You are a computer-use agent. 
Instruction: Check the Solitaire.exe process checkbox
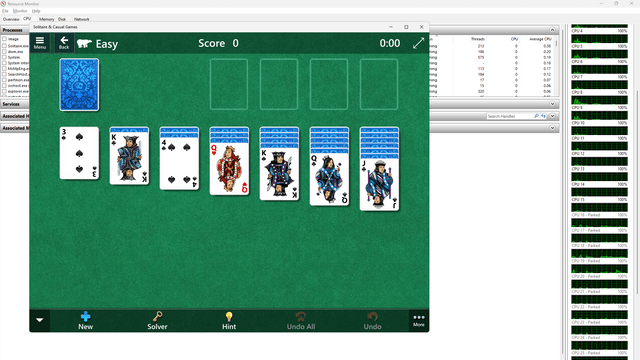coord(4,46)
